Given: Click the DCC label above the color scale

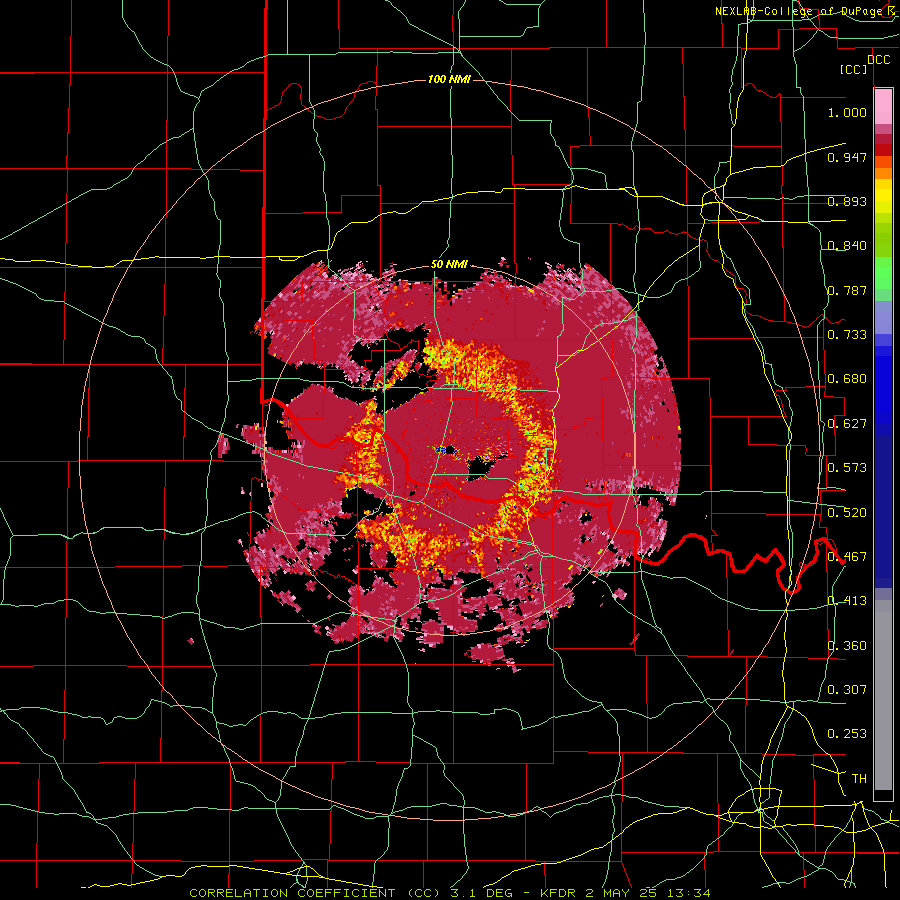Looking at the screenshot, I should (878, 60).
